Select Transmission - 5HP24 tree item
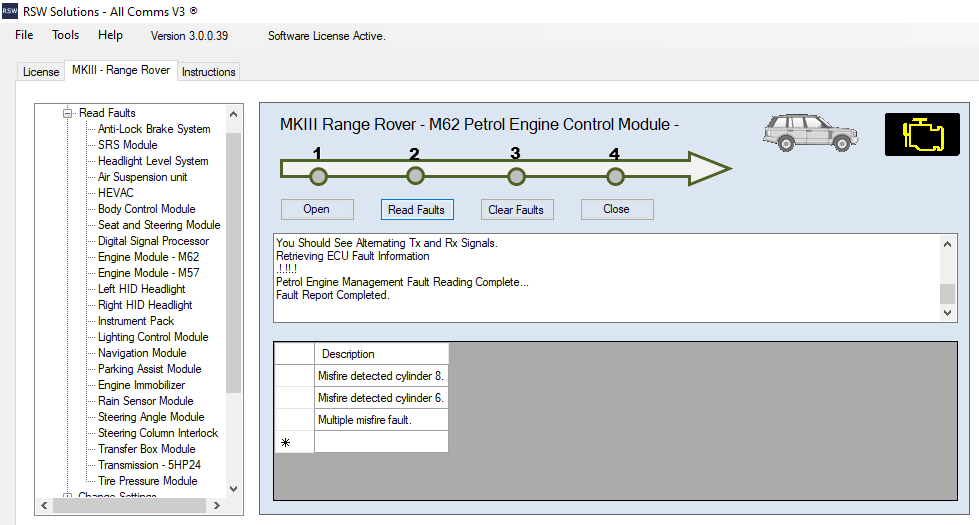Viewport: 979px width, 525px height. [149, 465]
